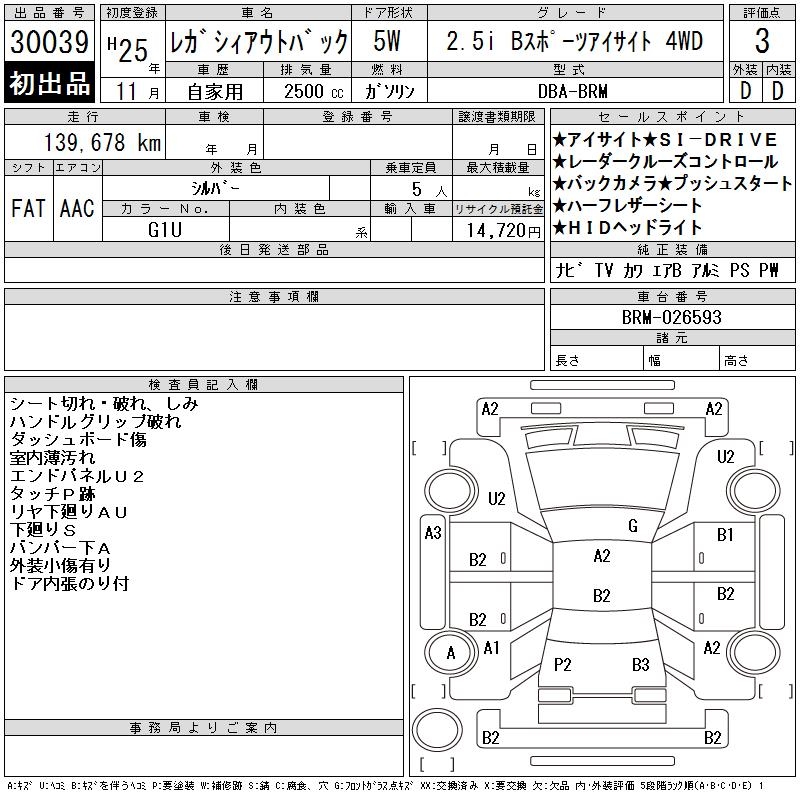The image size is (800, 800).
Task: Click the 幅 dimension field
Action: point(681,358)
